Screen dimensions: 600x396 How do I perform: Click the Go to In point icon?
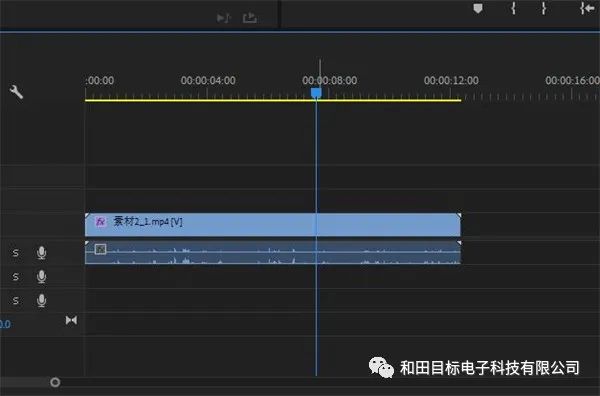(587, 8)
